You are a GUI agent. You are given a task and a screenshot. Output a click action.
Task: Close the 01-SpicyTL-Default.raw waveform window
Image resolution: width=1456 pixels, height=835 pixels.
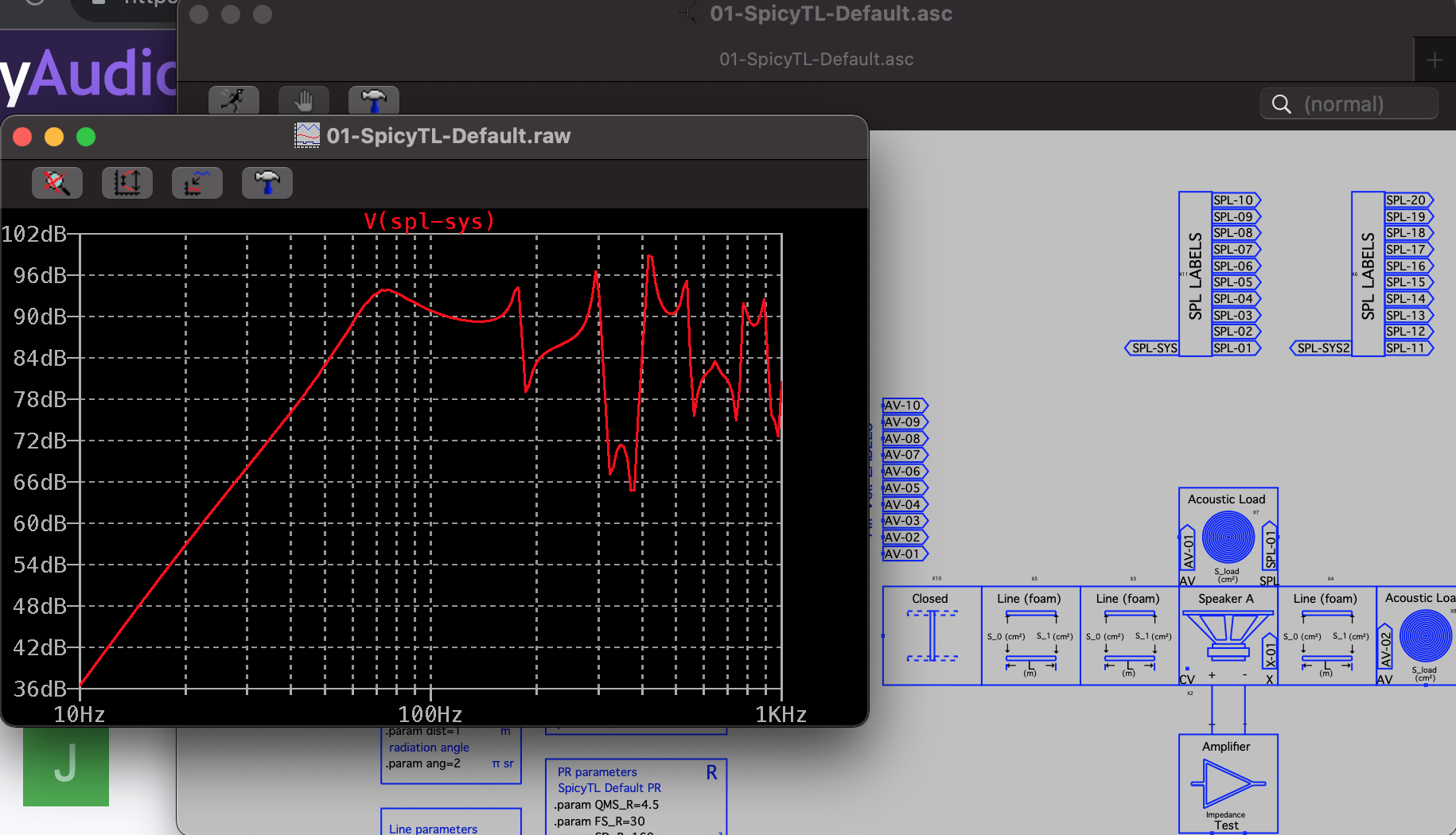point(22,137)
